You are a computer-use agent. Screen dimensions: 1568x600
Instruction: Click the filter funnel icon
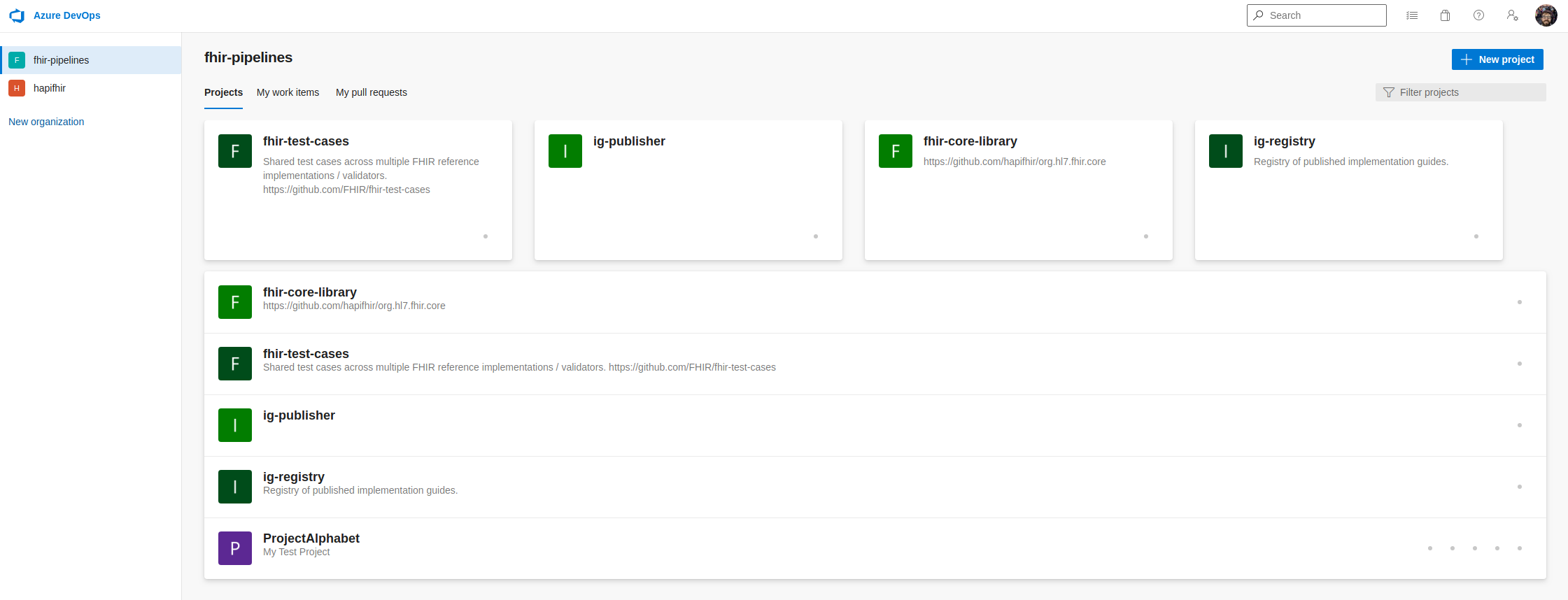[1389, 92]
